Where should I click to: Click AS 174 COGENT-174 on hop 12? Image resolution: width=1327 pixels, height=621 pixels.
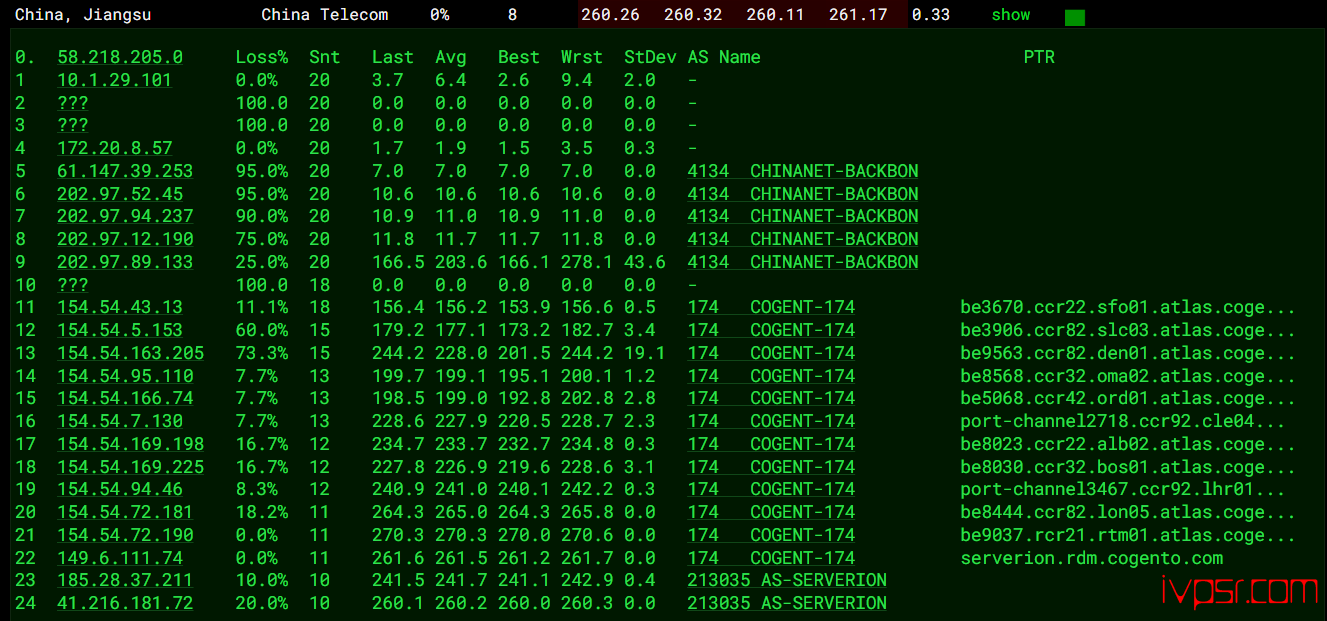point(770,330)
